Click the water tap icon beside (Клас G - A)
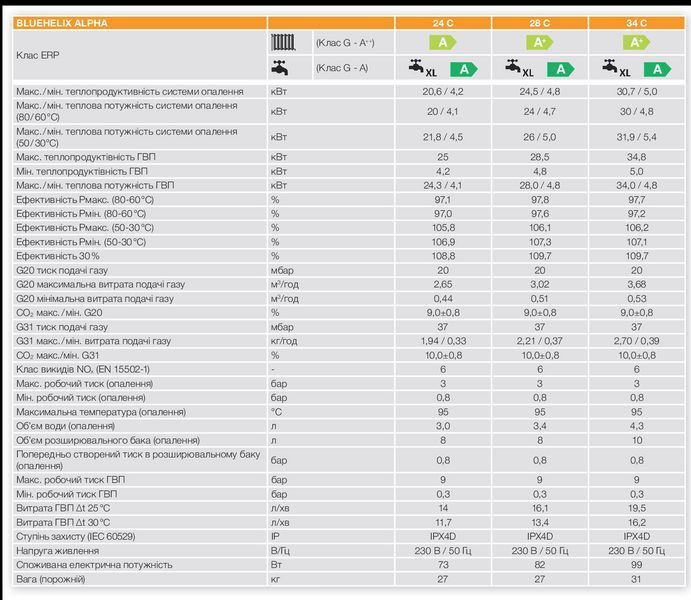 [280, 68]
